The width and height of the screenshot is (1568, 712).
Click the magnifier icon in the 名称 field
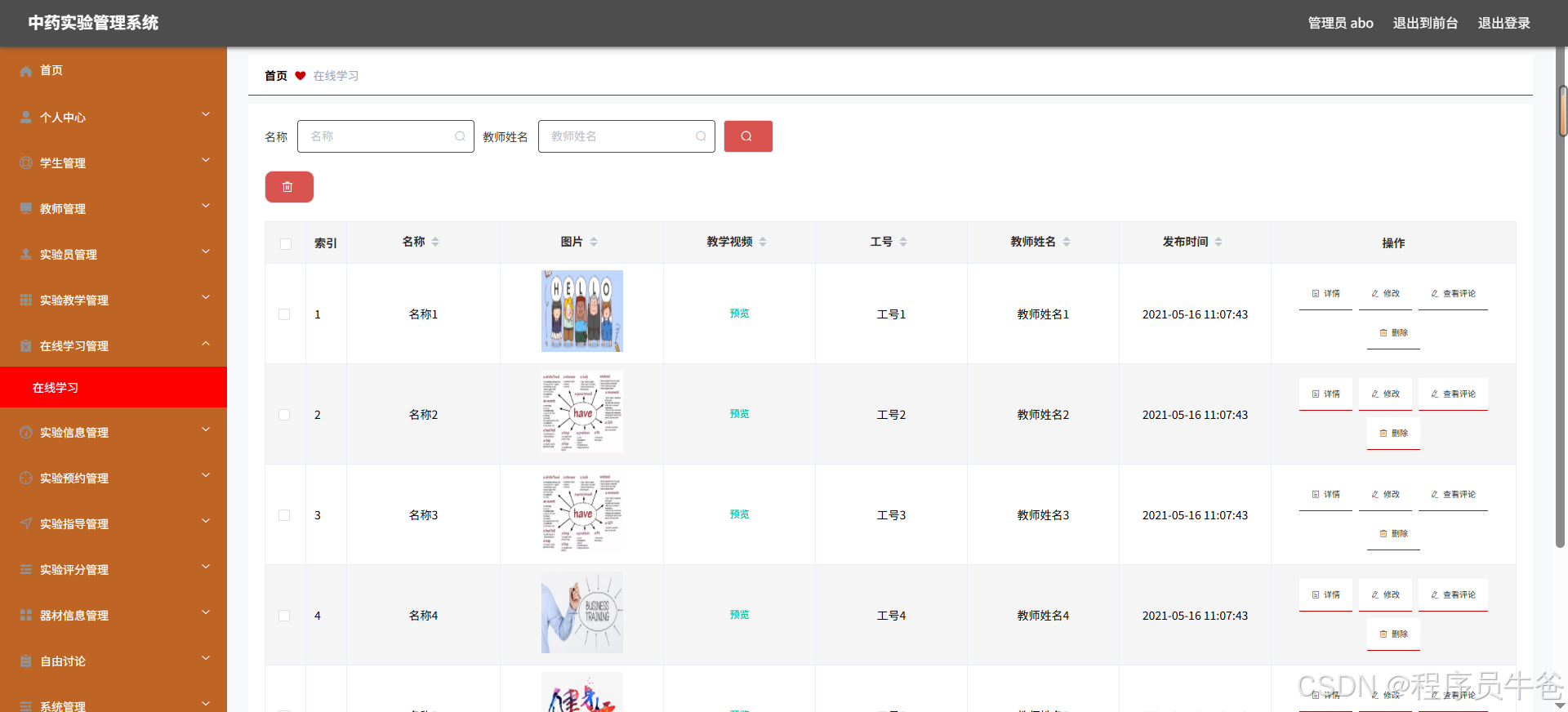coord(461,136)
